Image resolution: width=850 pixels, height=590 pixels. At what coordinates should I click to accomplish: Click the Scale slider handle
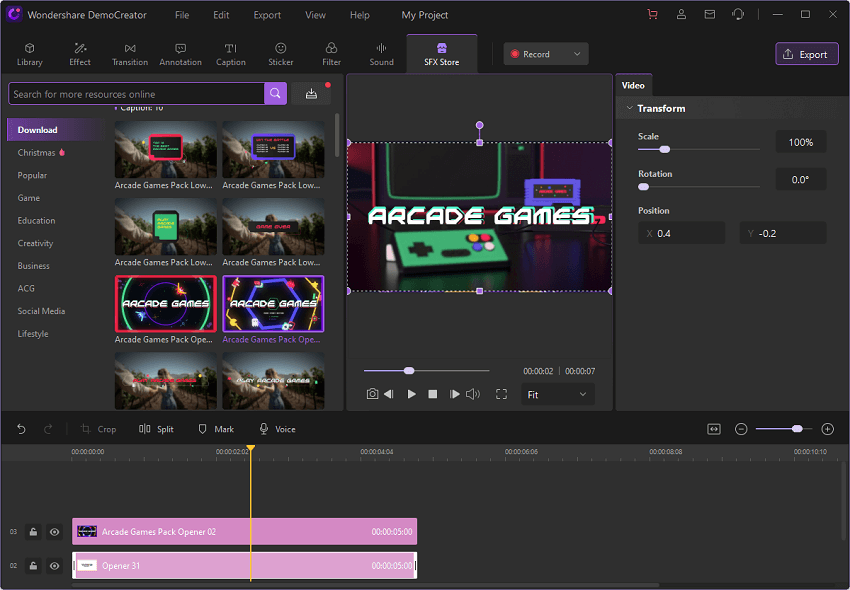point(664,149)
